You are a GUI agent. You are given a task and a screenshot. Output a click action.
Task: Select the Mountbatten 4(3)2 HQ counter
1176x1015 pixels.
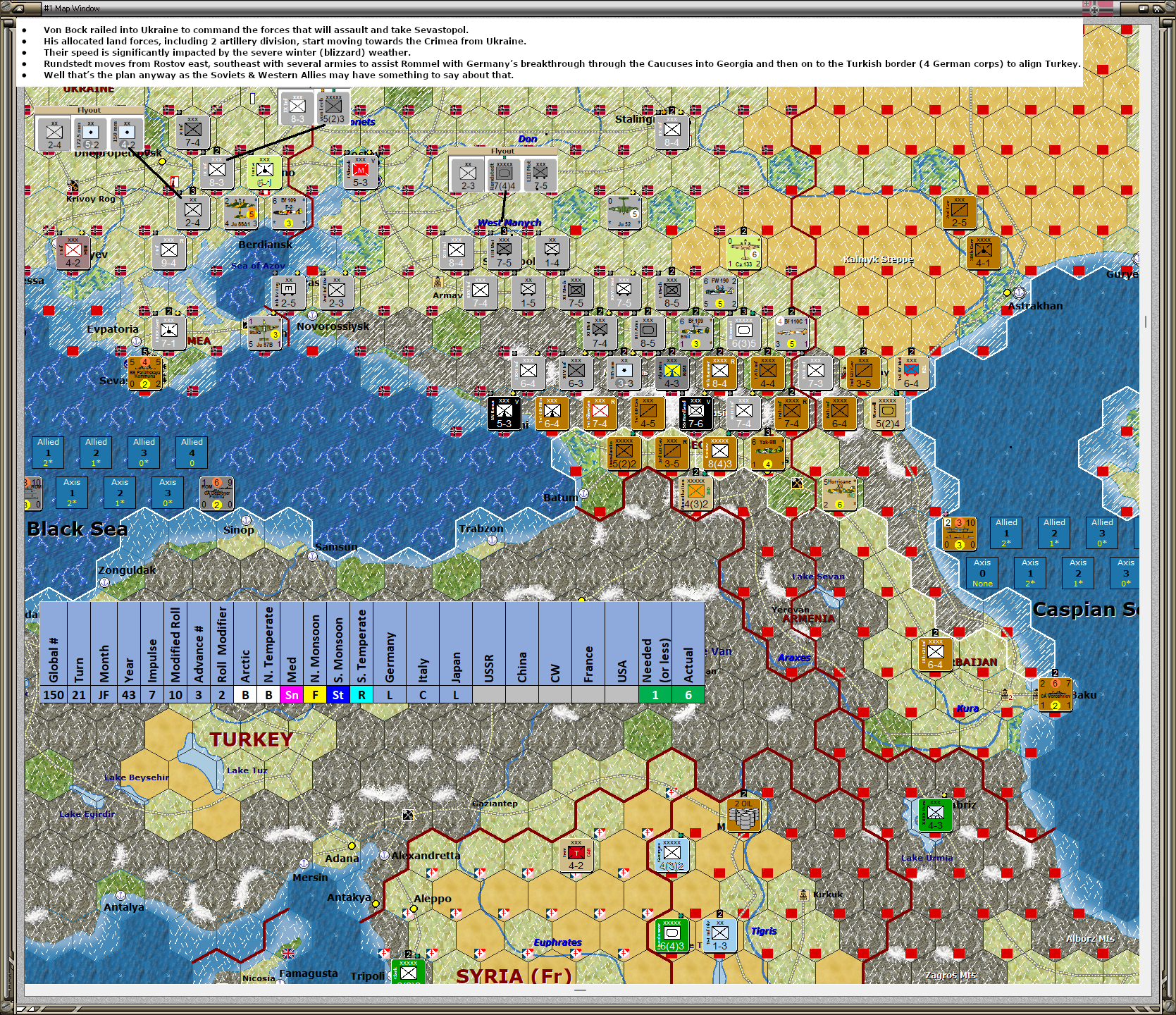click(695, 494)
